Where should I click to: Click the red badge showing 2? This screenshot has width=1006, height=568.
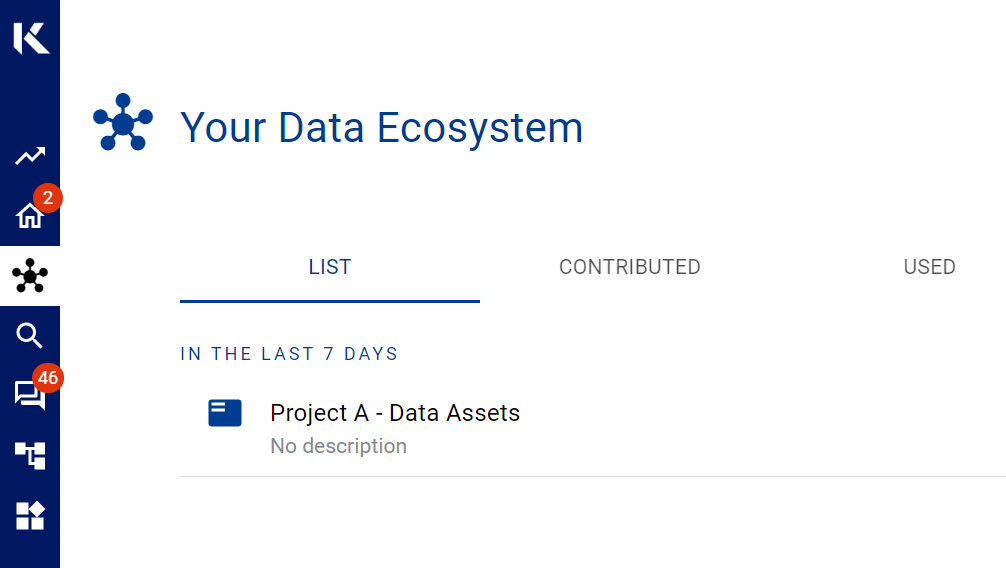point(47,198)
